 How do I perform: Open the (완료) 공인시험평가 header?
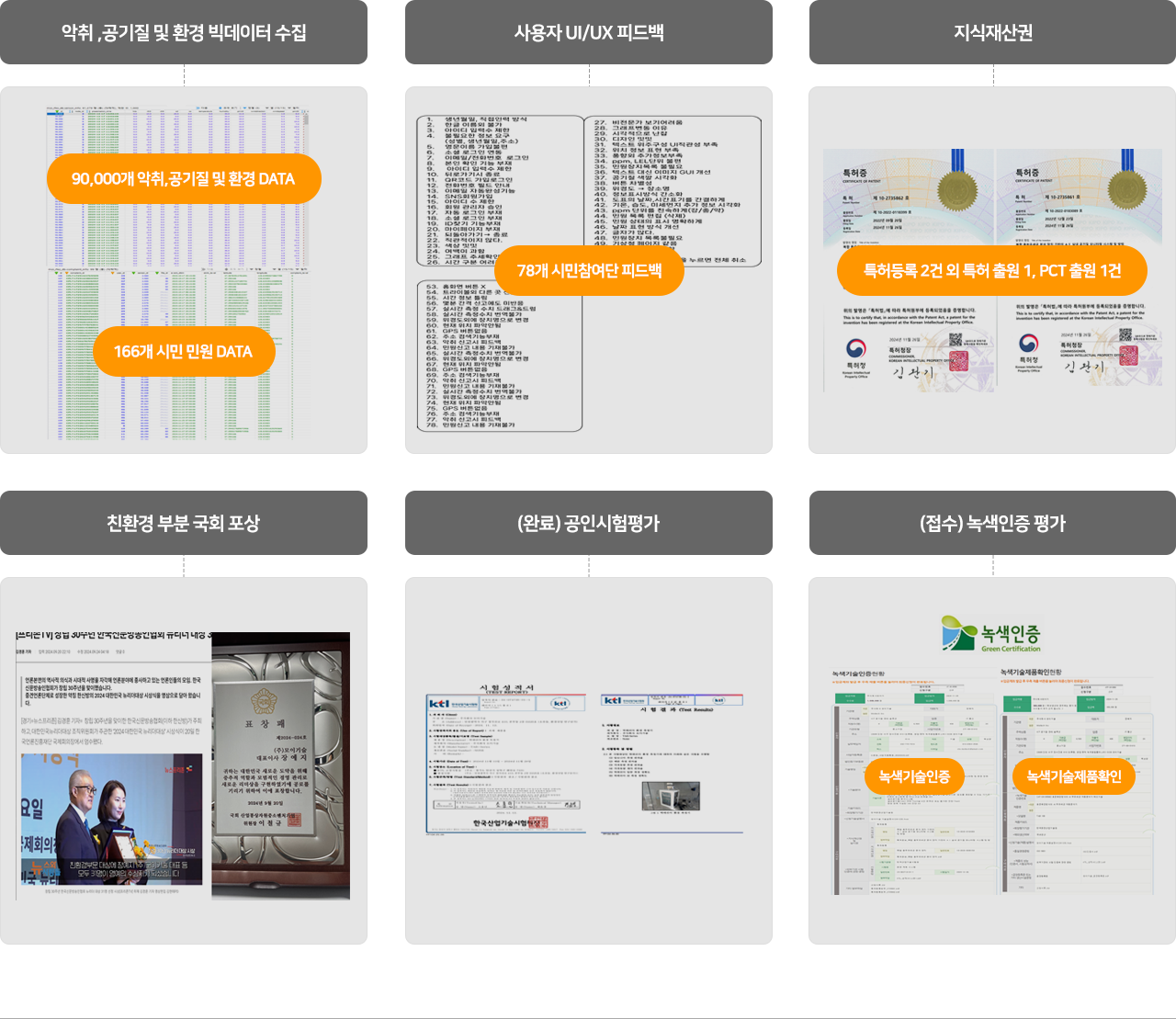pyautogui.click(x=589, y=523)
